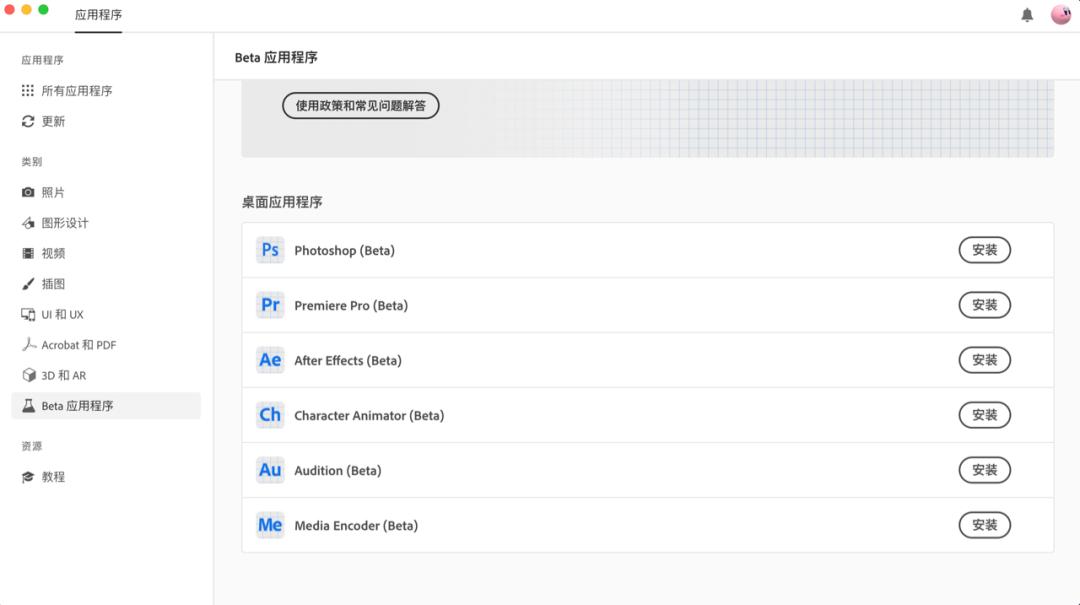Click the brush icon beside 插图

click(28, 284)
